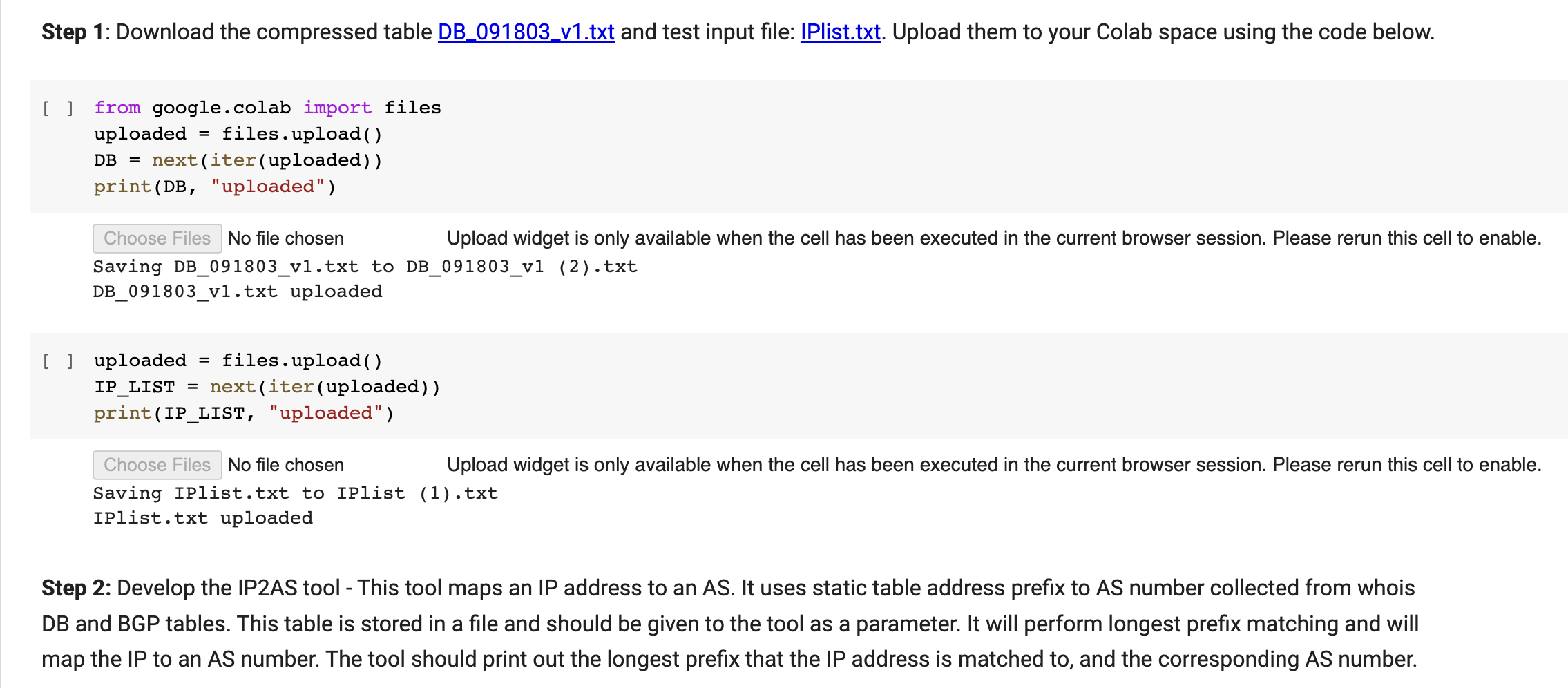Screen dimensions: 1568x688
Task: Click the Saving IPlist.txt output line
Action: pyautogui.click(x=296, y=493)
